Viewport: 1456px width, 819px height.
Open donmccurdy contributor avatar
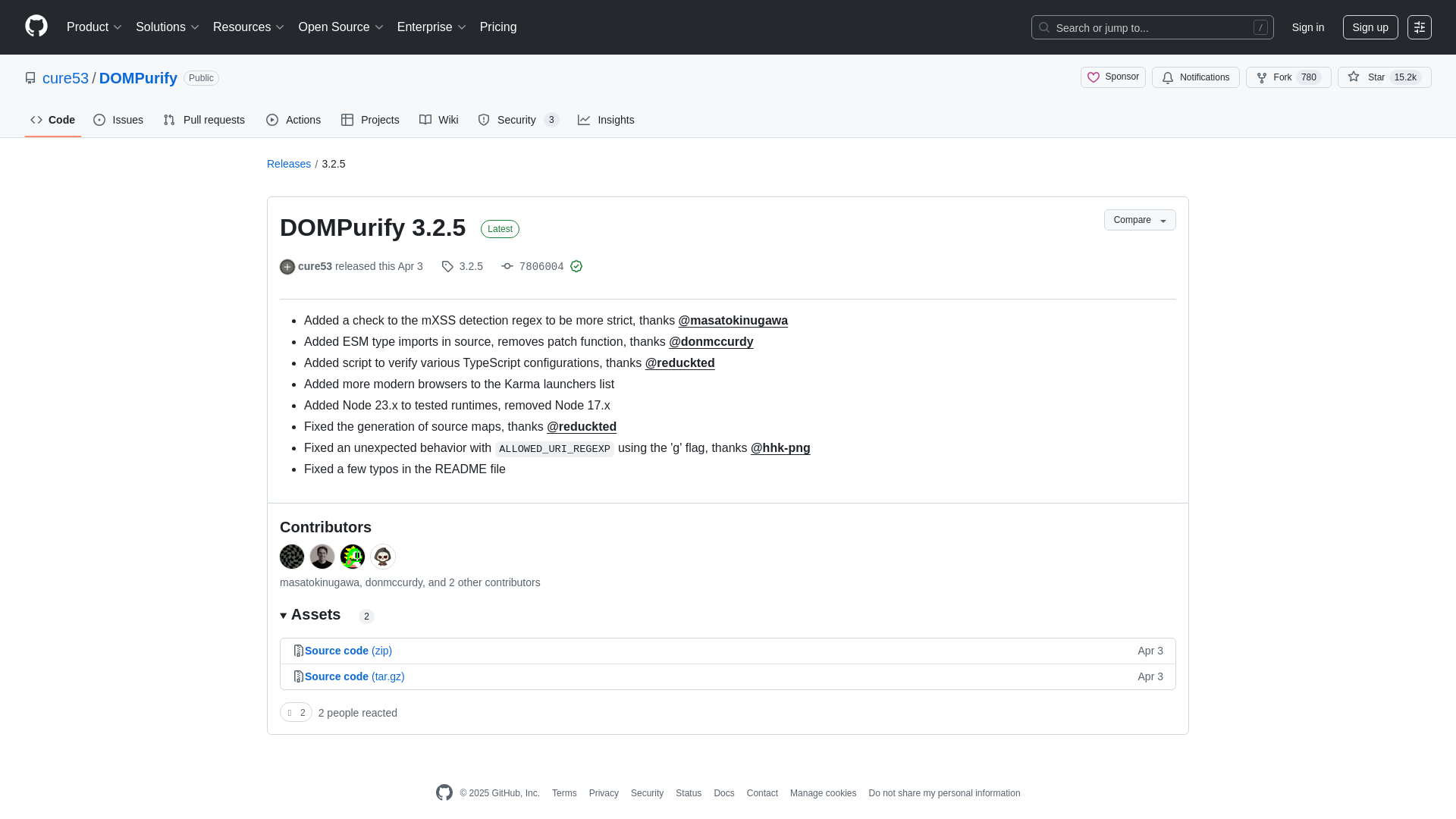click(322, 557)
